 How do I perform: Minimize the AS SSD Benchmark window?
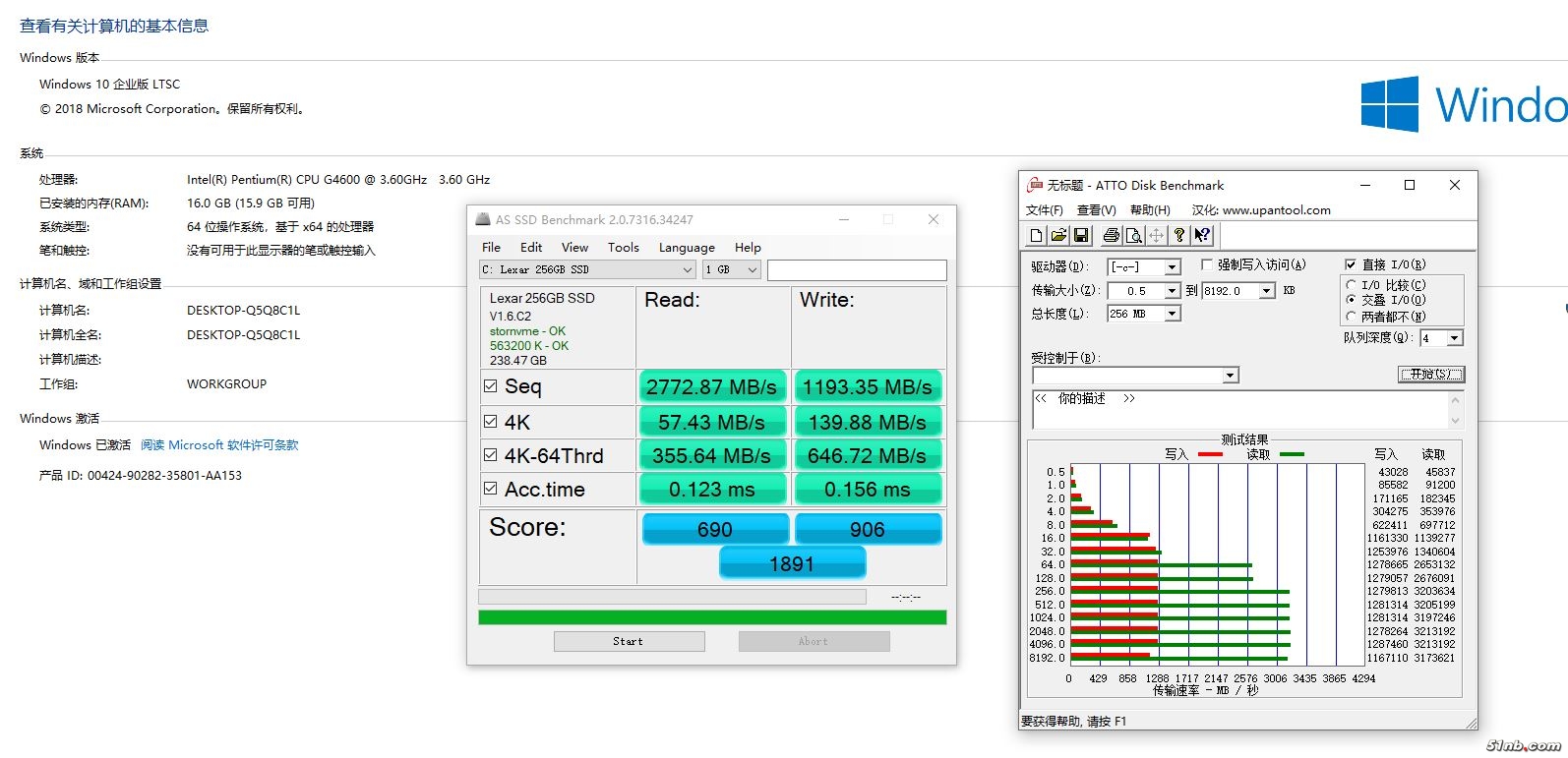[843, 219]
